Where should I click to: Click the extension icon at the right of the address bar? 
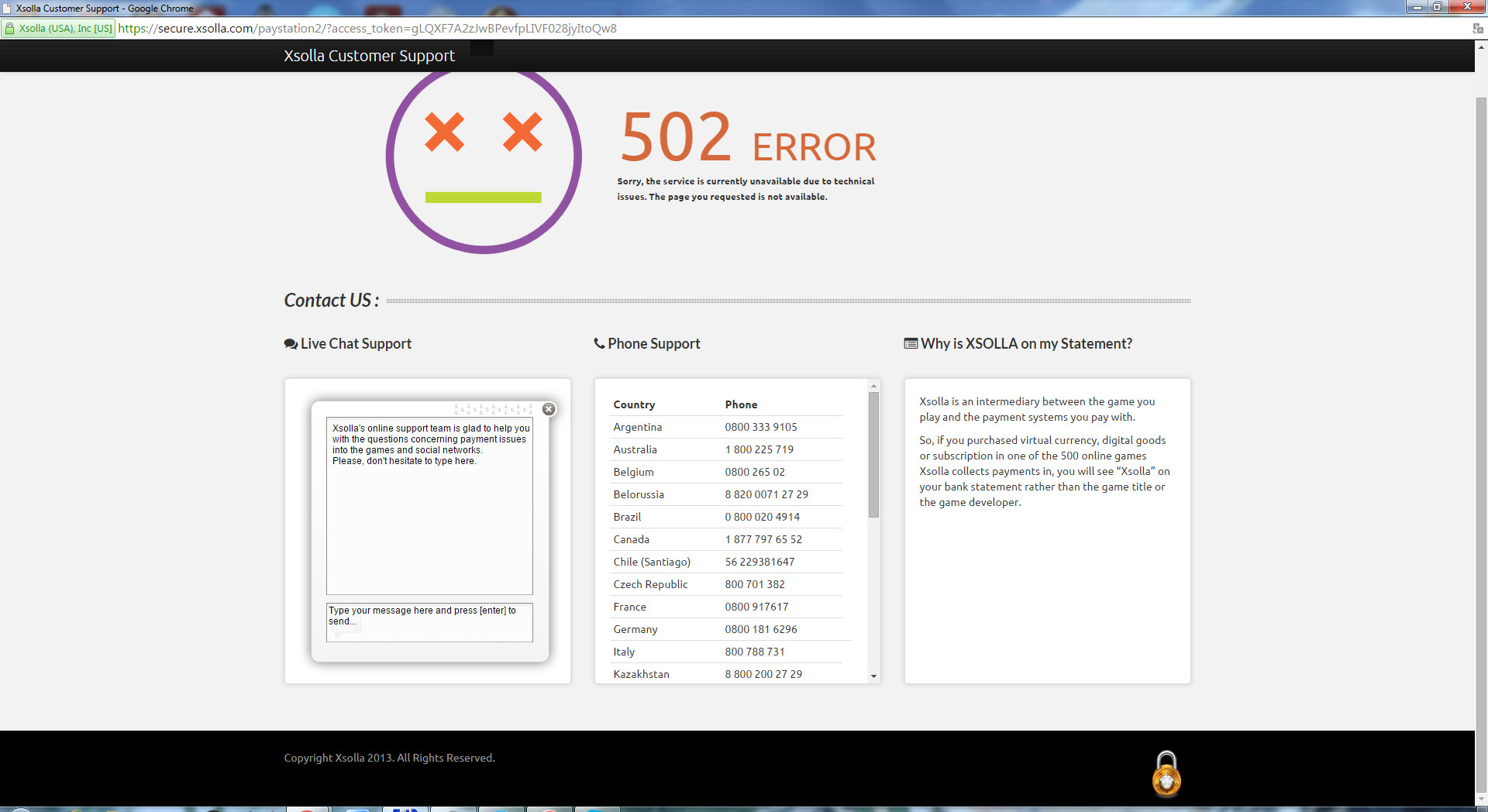pyautogui.click(x=1477, y=29)
